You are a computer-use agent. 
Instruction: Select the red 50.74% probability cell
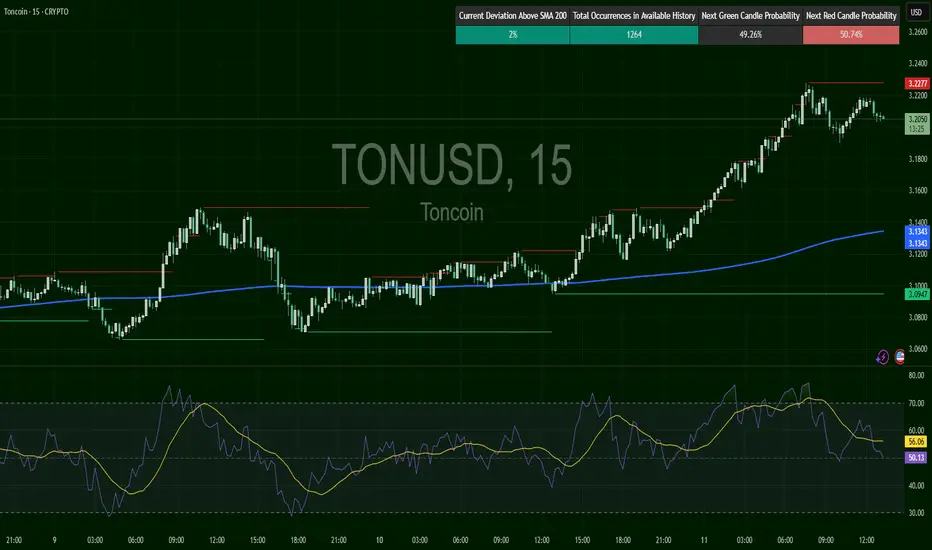(851, 34)
